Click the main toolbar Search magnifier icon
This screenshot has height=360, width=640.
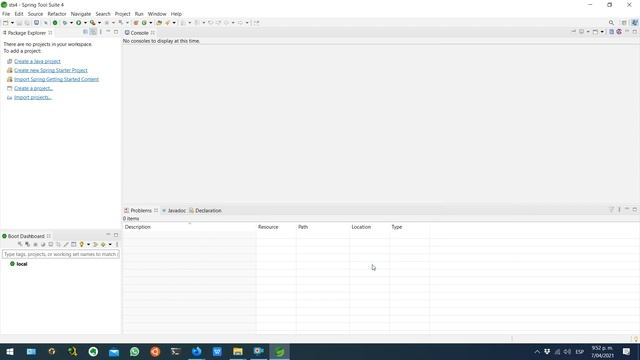tap(611, 23)
